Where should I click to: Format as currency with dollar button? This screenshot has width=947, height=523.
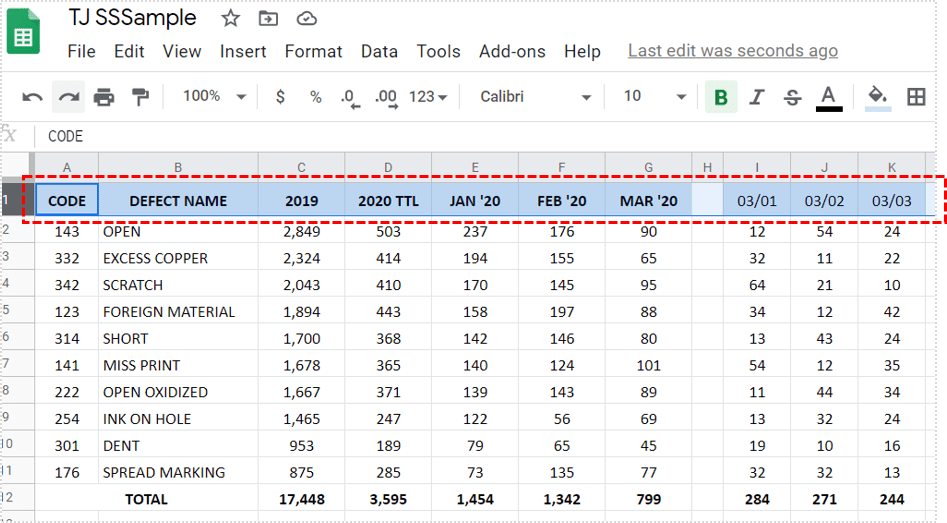click(x=280, y=97)
